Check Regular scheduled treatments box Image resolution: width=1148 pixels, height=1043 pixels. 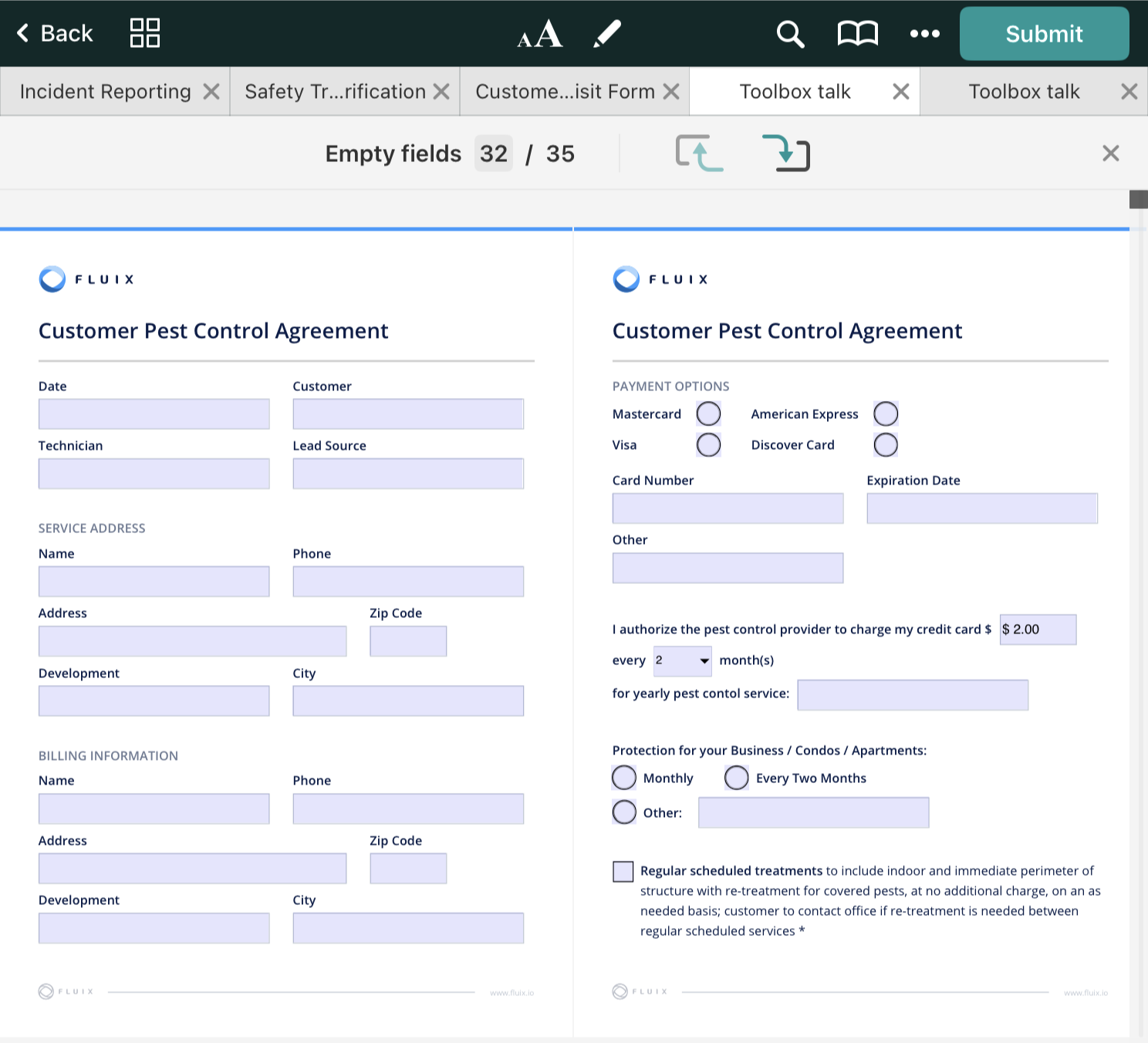(x=623, y=872)
